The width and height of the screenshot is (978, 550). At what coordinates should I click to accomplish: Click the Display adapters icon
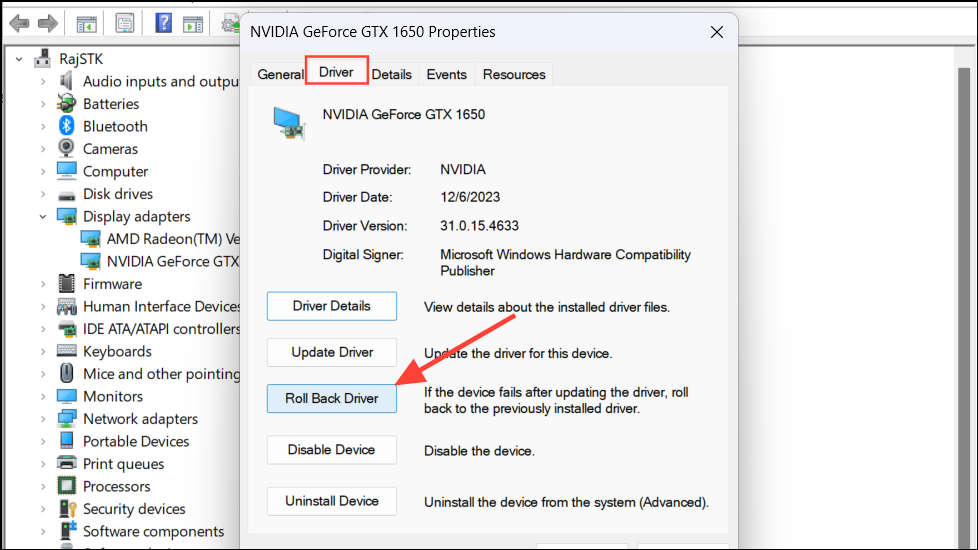click(x=66, y=216)
